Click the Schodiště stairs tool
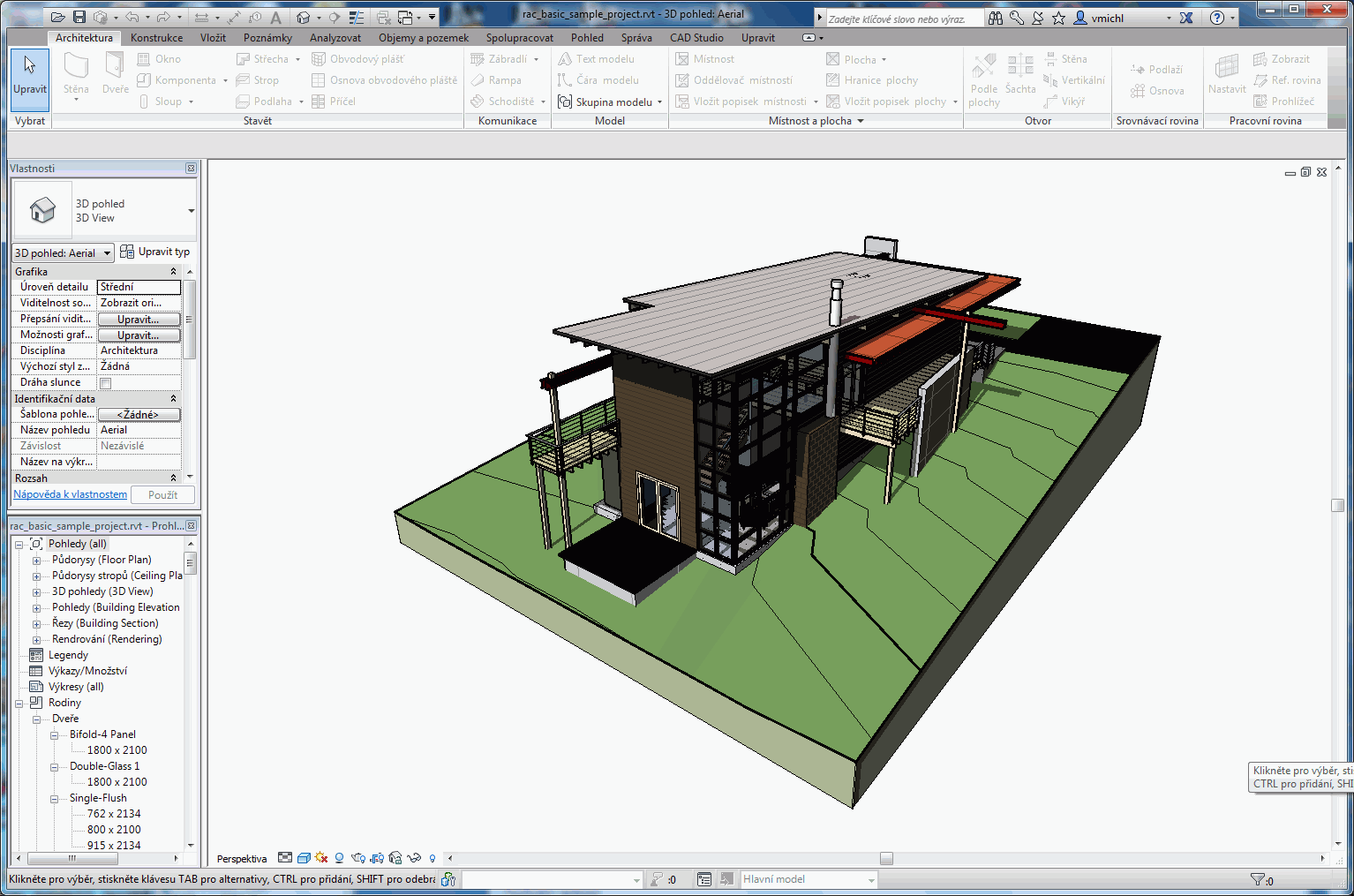This screenshot has height=896, width=1354. tap(508, 102)
